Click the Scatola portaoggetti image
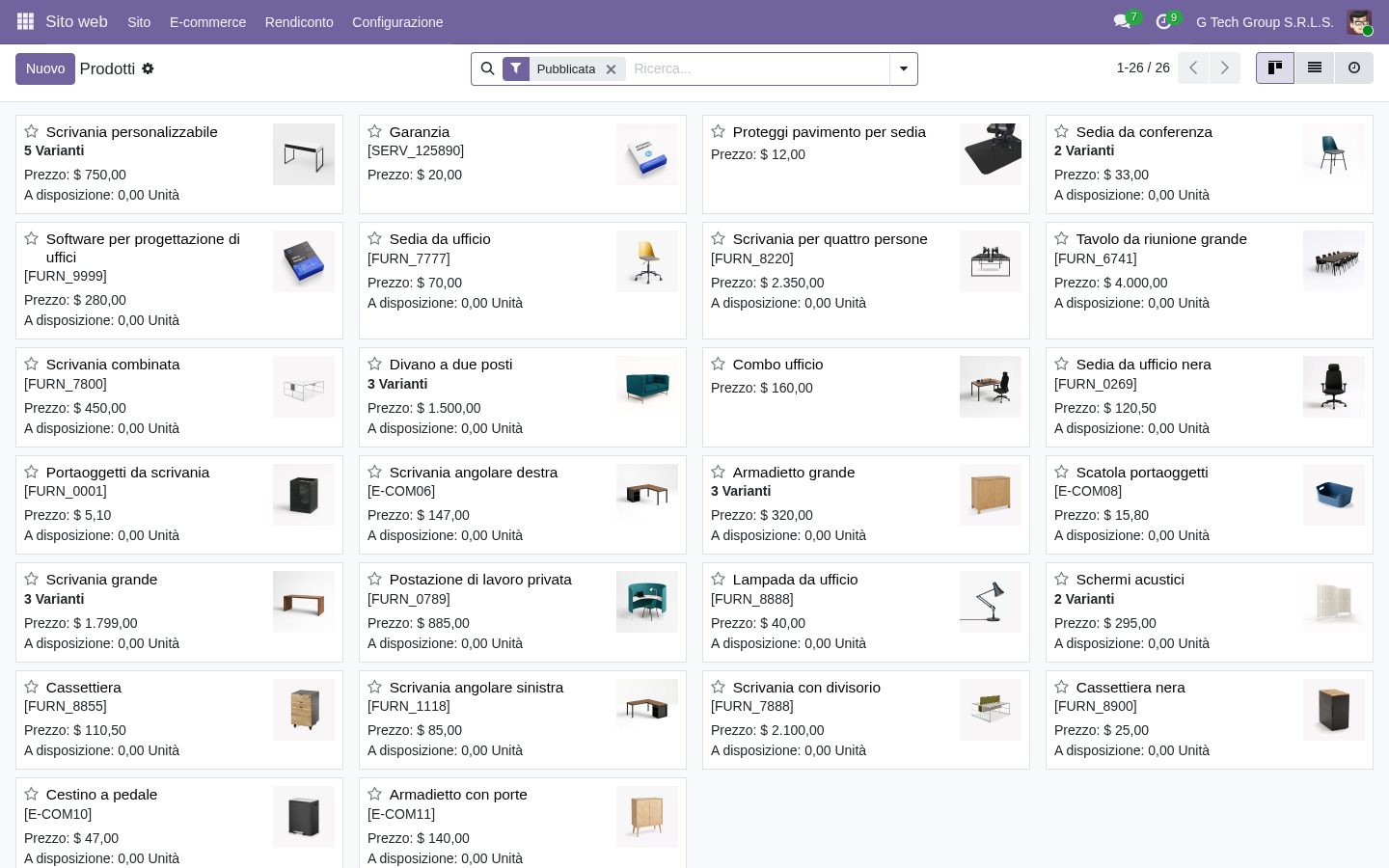The width and height of the screenshot is (1389, 868). coord(1334,495)
